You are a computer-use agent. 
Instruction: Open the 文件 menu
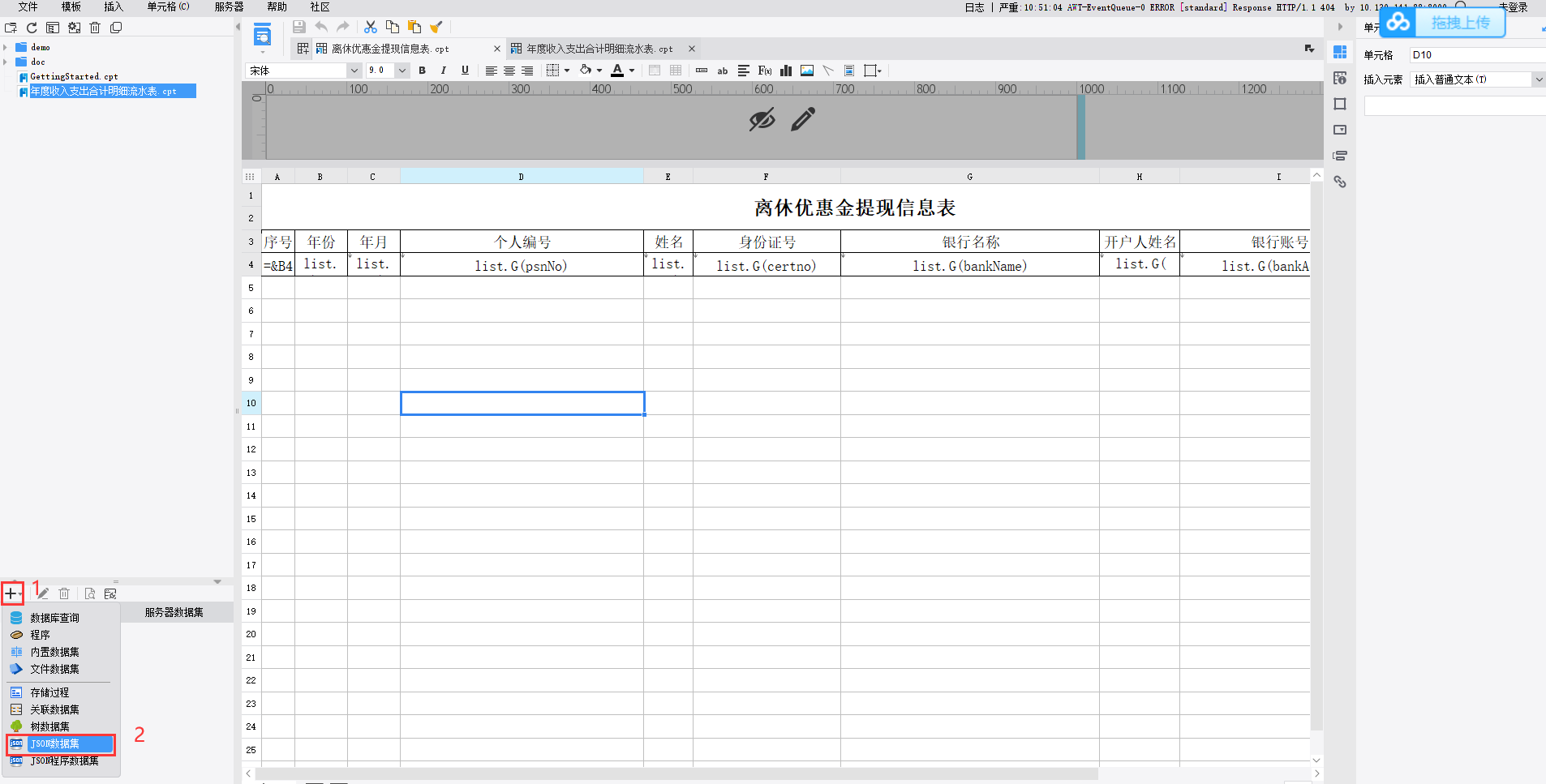28,6
